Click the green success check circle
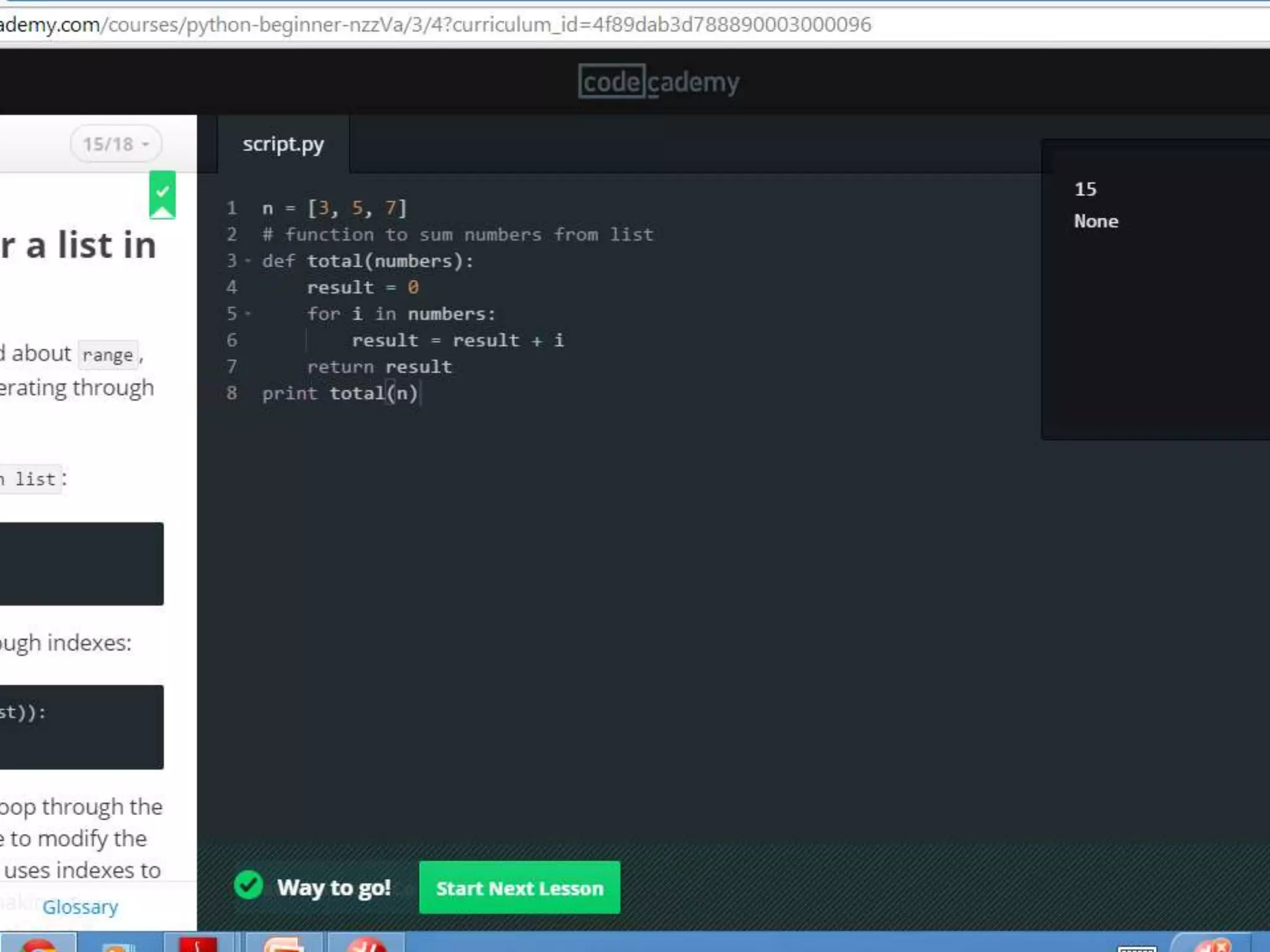The image size is (1270, 952). point(249,886)
